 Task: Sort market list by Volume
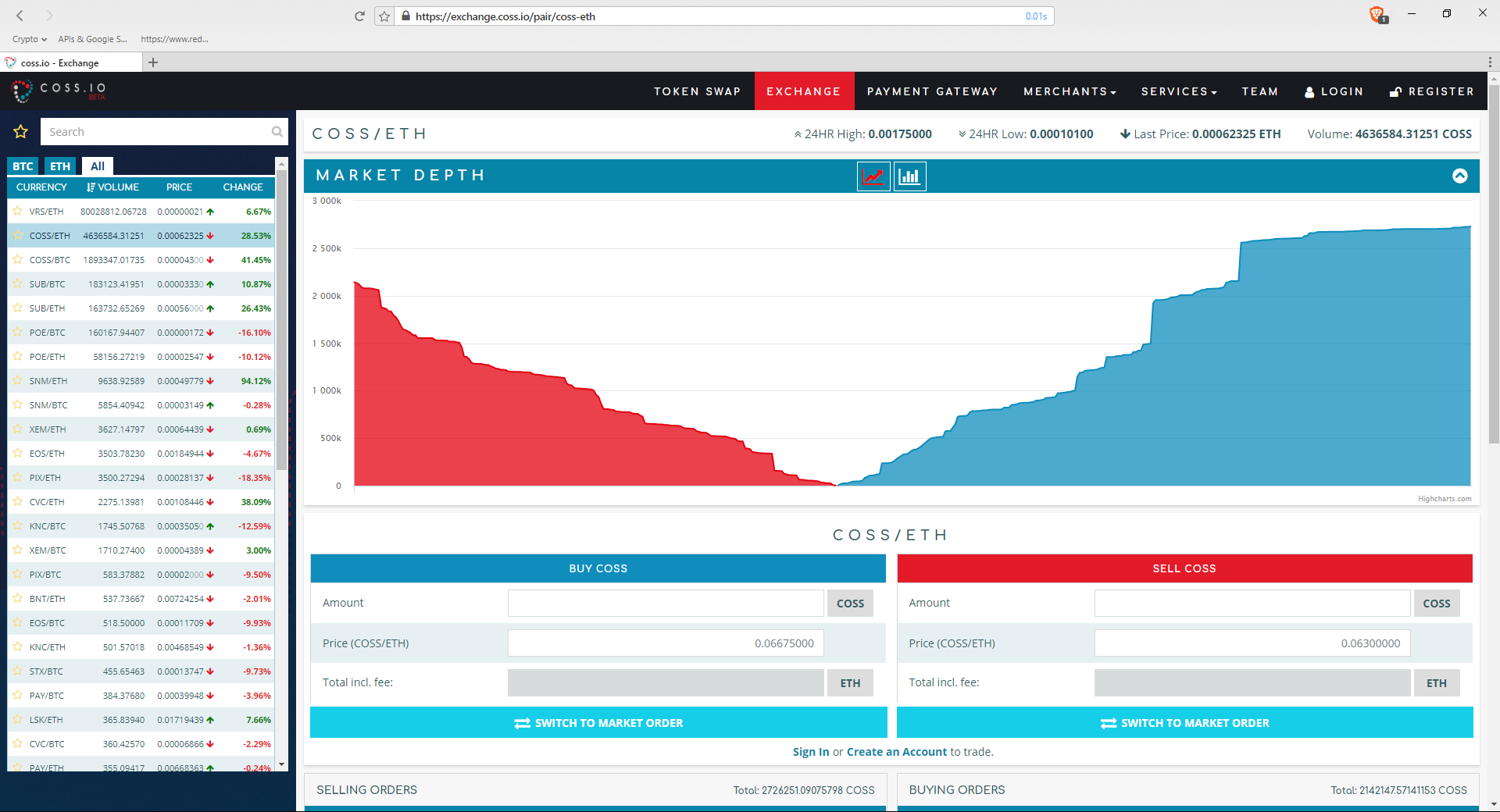click(x=113, y=187)
